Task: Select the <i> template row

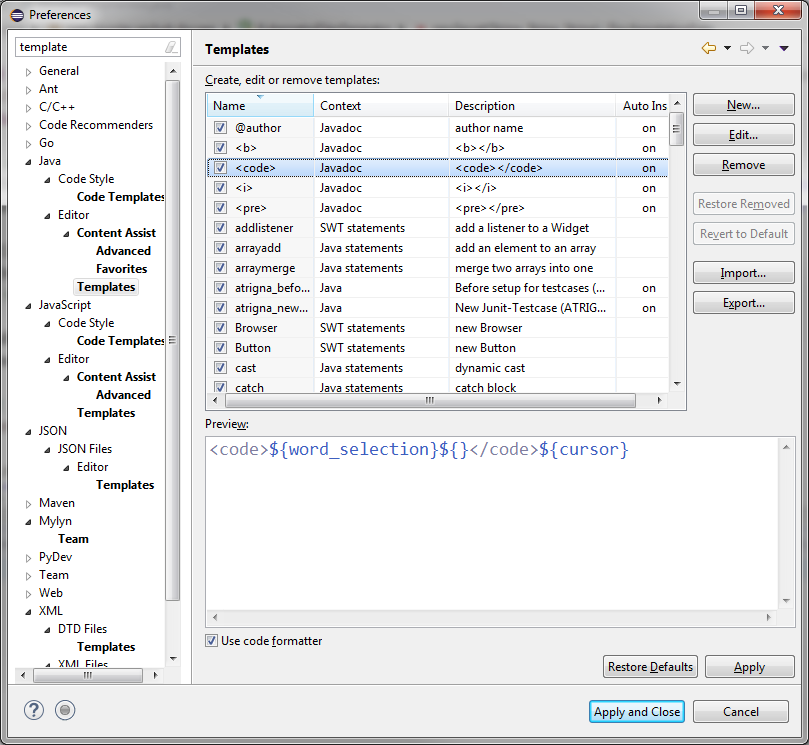Action: tap(438, 188)
